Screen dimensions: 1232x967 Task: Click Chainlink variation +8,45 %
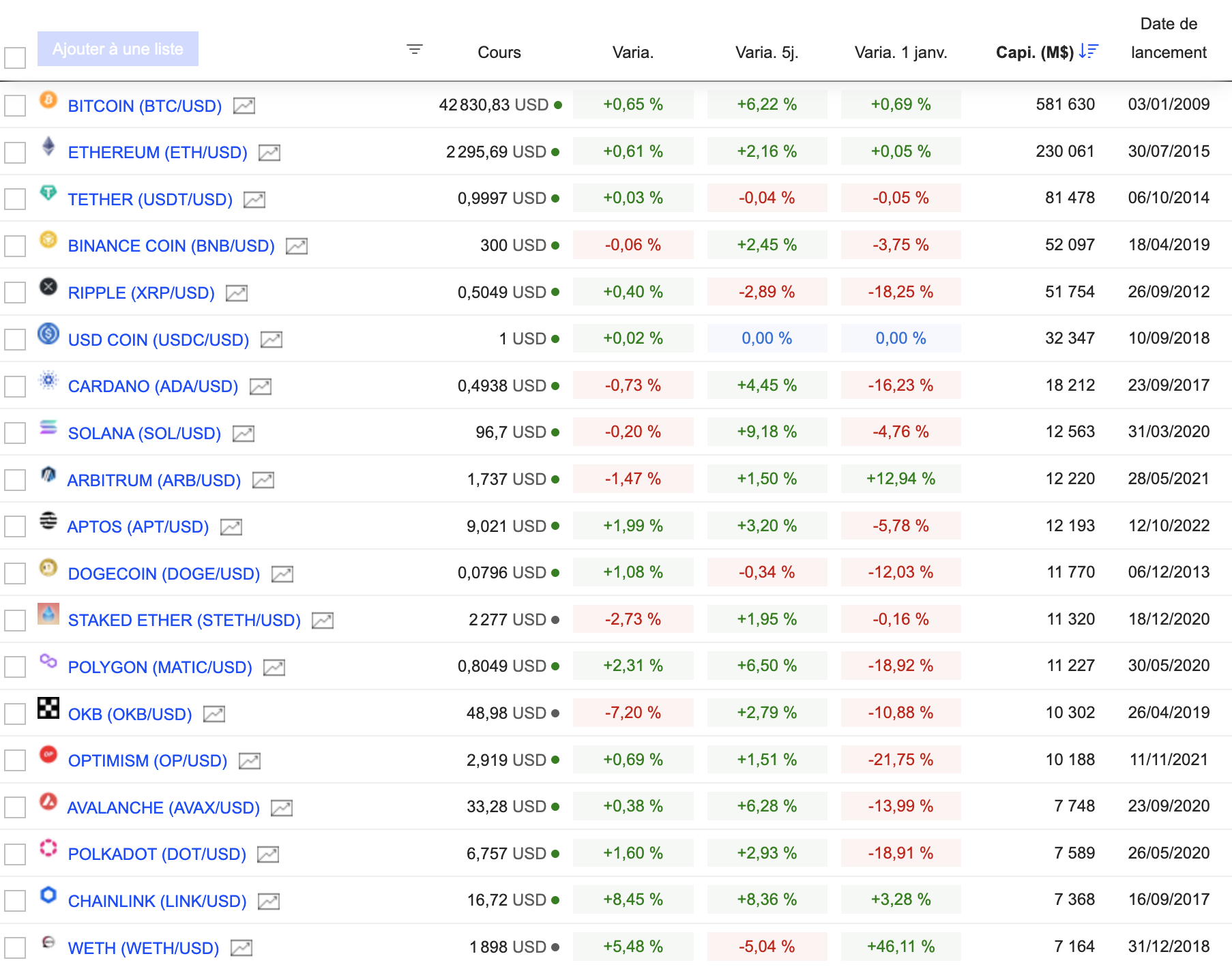(633, 900)
